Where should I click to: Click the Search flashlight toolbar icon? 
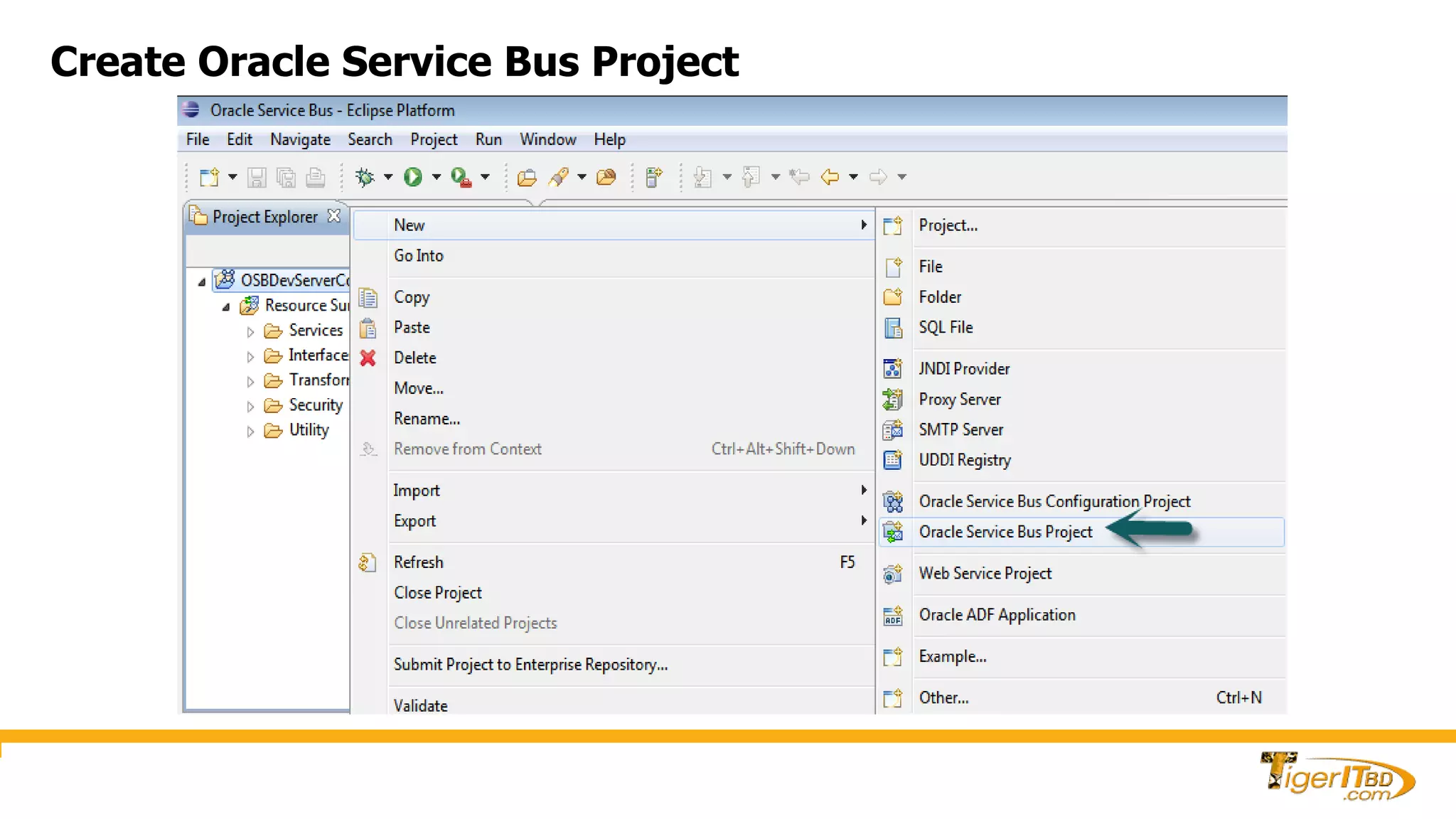point(559,177)
